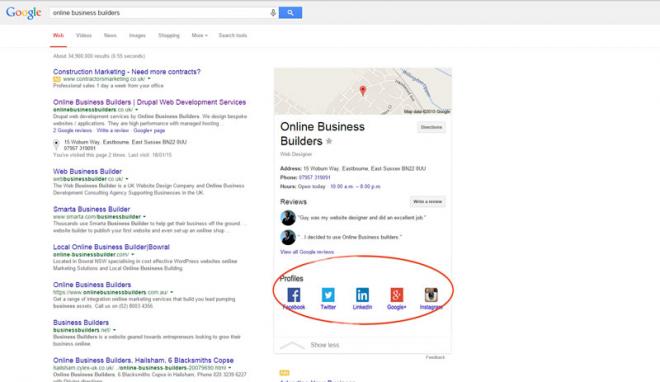Image resolution: width=660 pixels, height=382 pixels.
Task: Click the blue search magnifier button
Action: click(x=290, y=13)
